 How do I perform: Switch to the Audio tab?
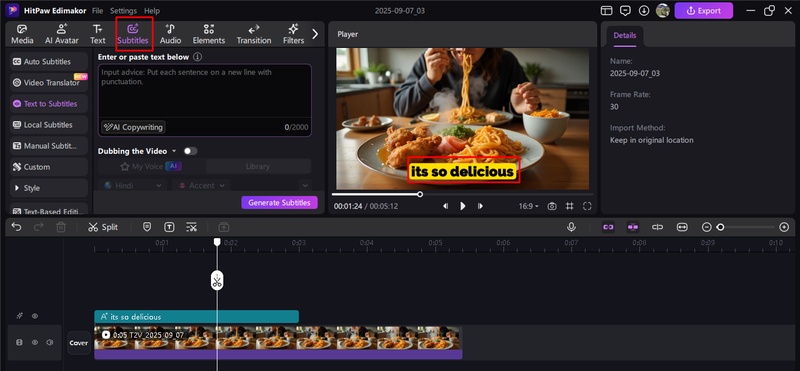(x=170, y=34)
